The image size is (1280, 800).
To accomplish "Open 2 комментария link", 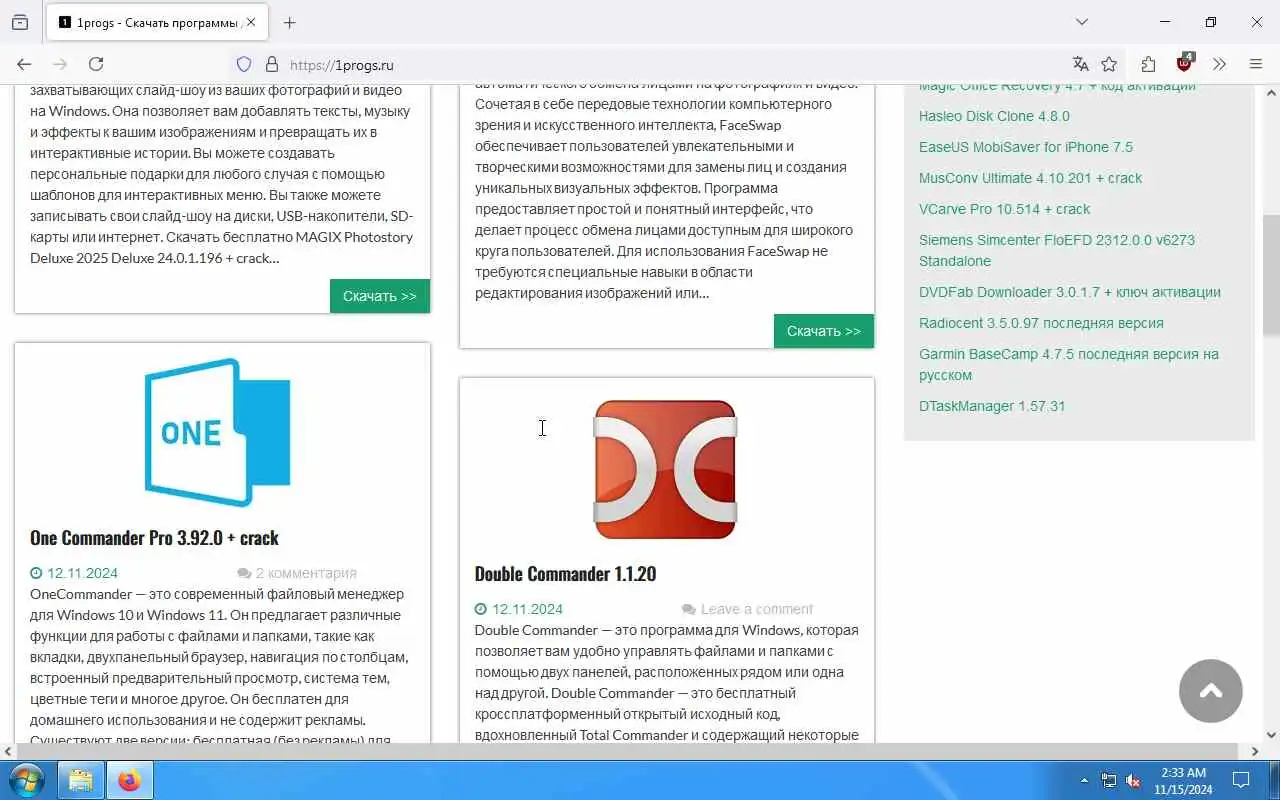I will (306, 573).
